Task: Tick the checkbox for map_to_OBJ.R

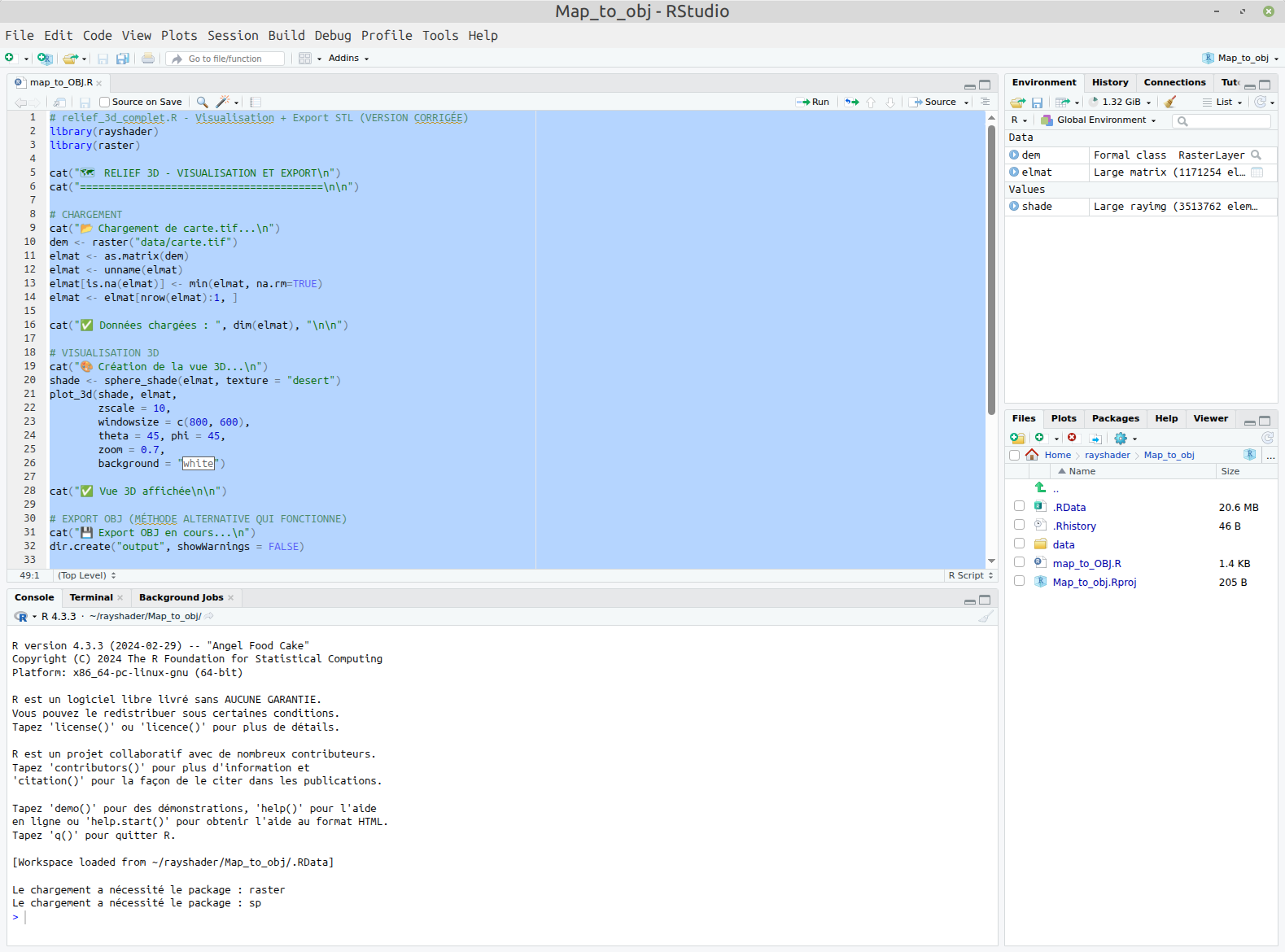Action: 1019,562
